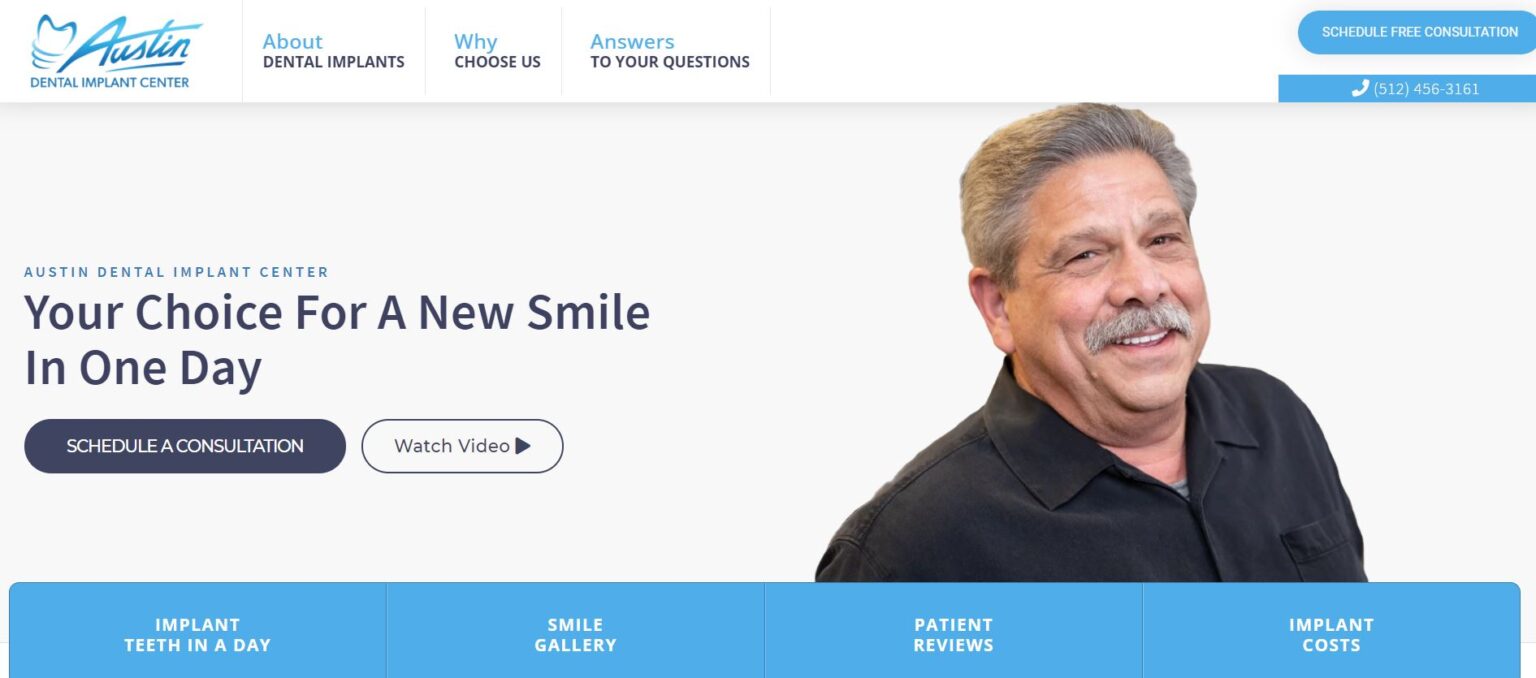This screenshot has width=1536, height=678.
Task: Select the Implant Teeth In A Day tab
Action: tap(198, 634)
